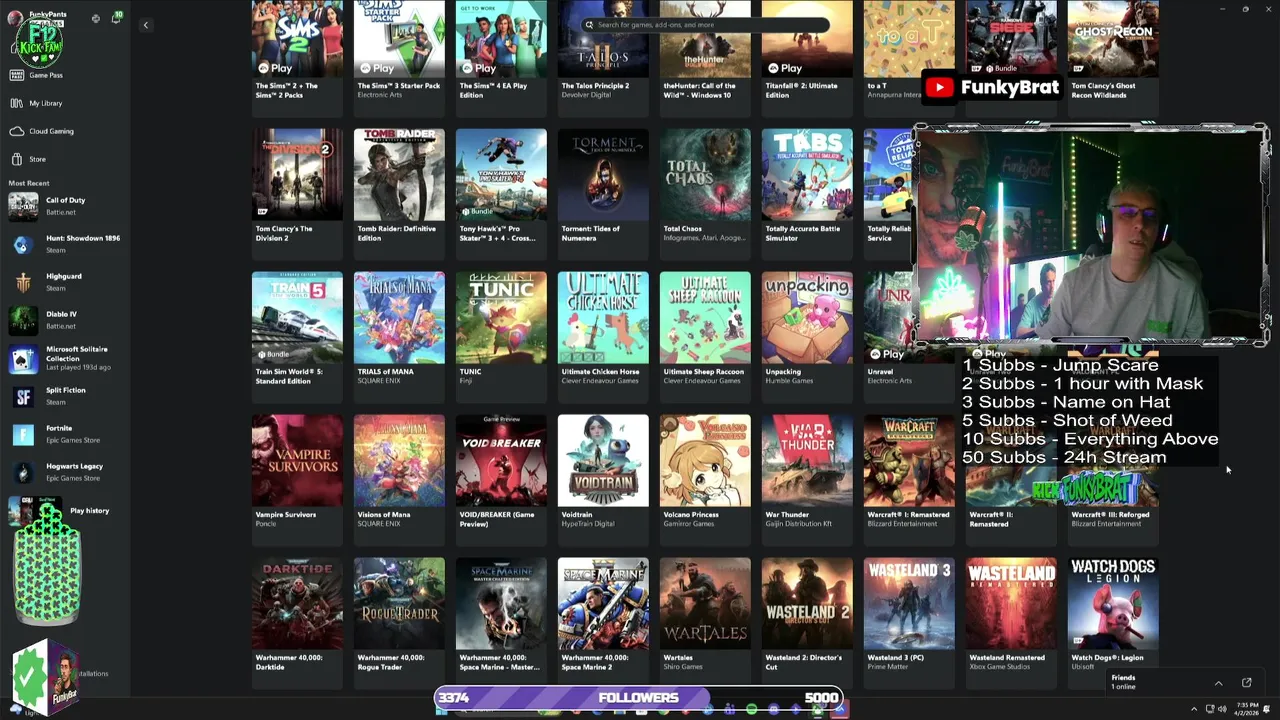
Task: Pop out the Friends panel
Action: (1247, 683)
